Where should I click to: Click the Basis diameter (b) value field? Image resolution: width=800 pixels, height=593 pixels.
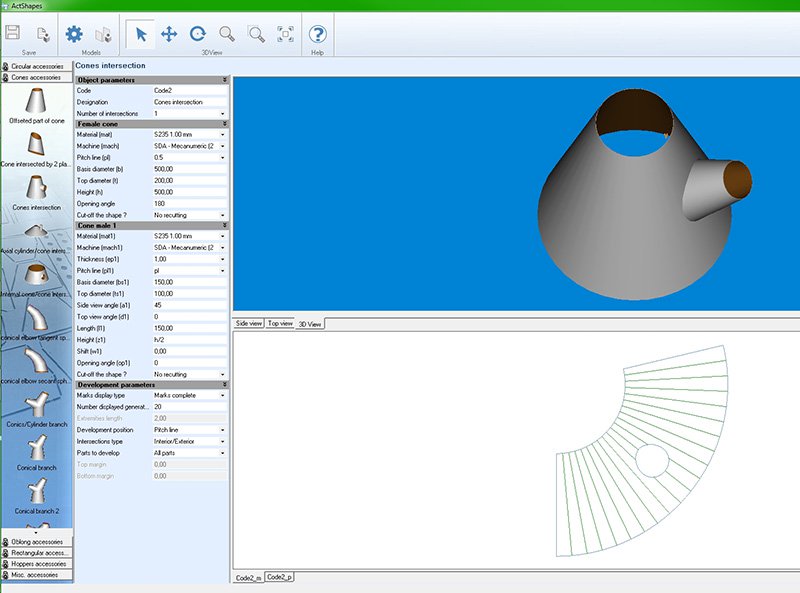coord(186,170)
